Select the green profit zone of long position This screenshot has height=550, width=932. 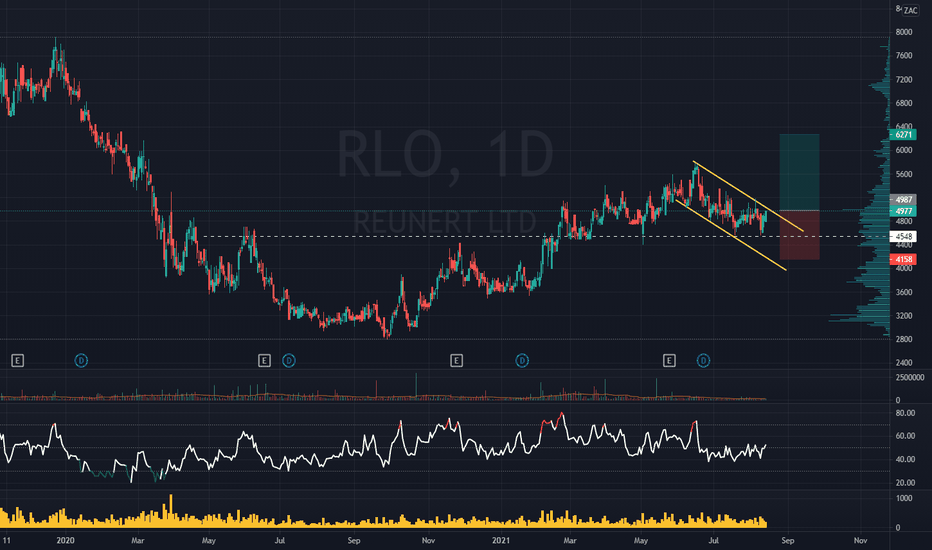pos(799,172)
